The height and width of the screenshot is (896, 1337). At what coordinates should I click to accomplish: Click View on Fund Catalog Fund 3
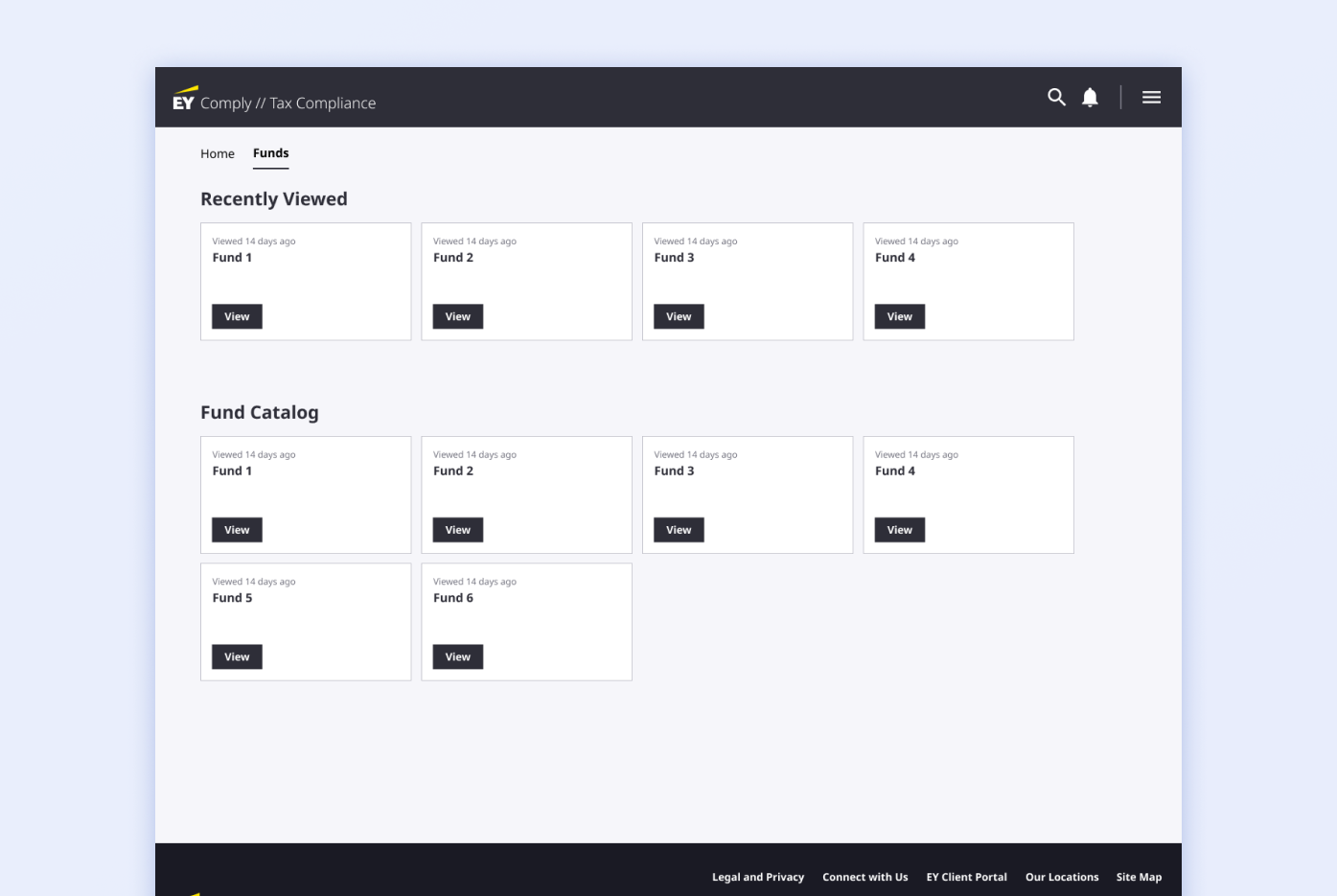click(679, 530)
